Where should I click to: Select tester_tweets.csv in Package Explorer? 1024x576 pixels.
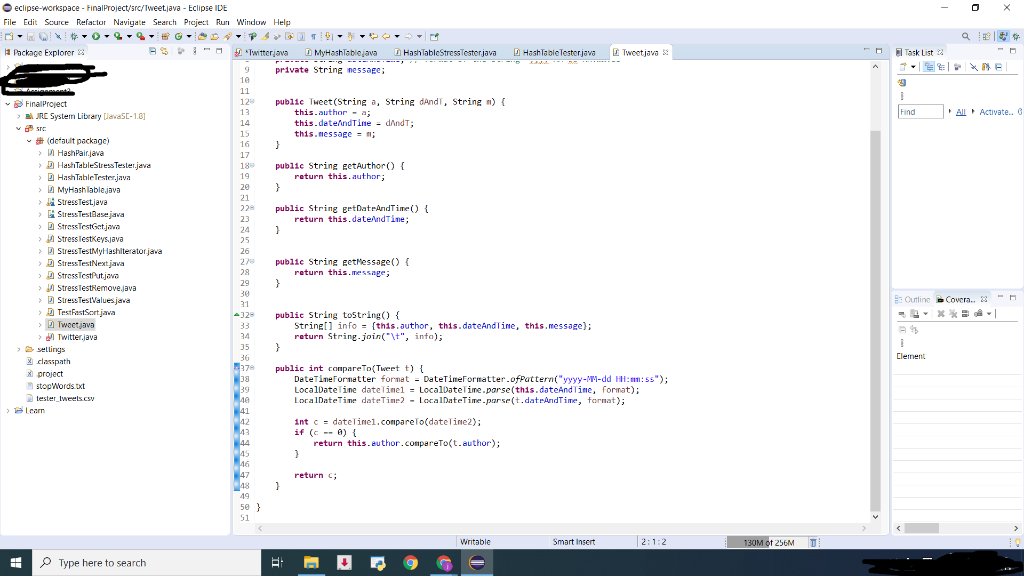[x=65, y=398]
